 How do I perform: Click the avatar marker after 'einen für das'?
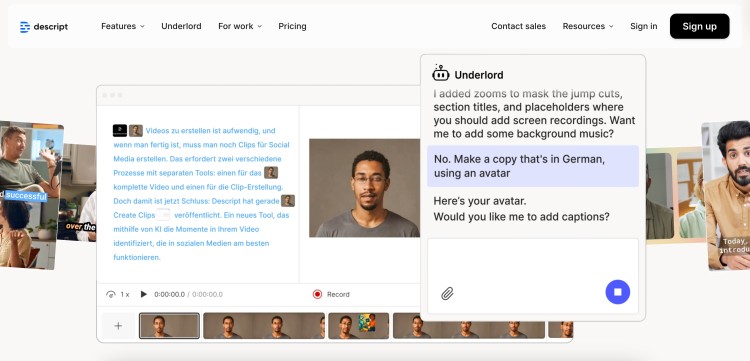pos(271,173)
